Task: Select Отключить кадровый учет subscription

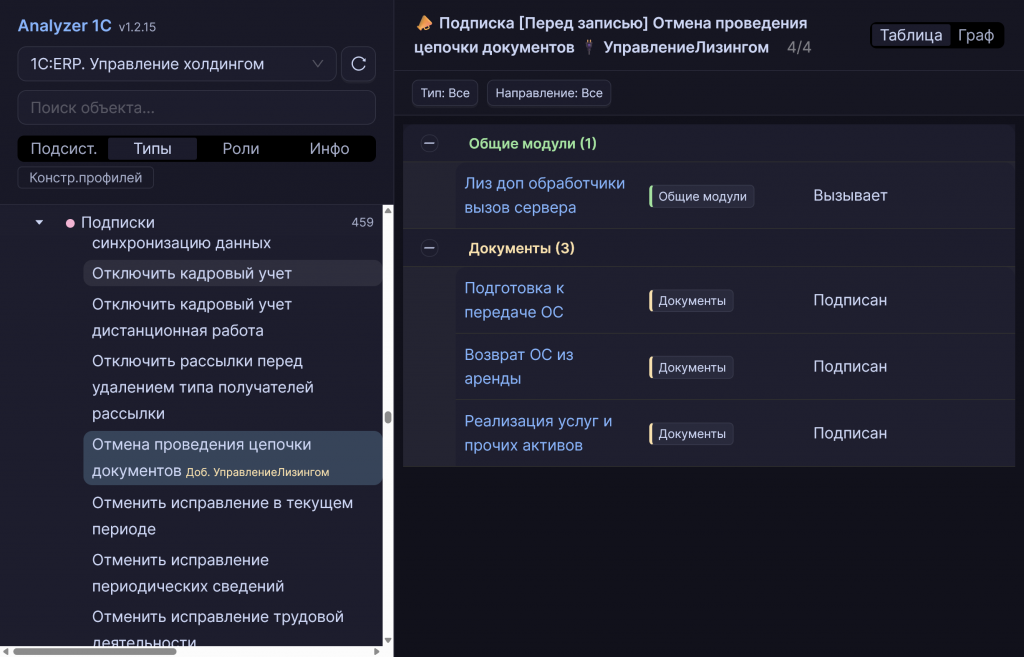Action: (x=192, y=273)
